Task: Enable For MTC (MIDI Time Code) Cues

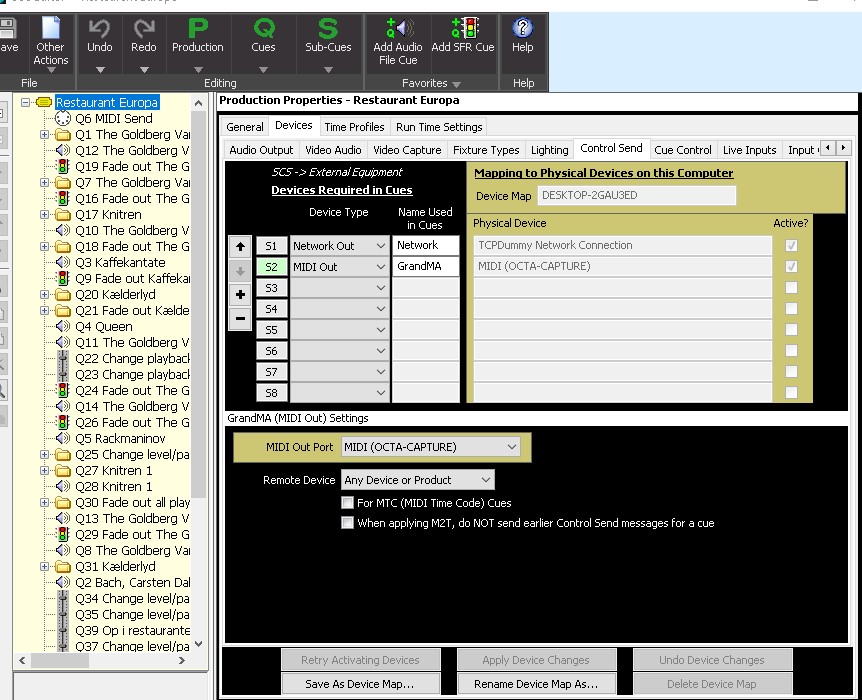Action: 348,503
